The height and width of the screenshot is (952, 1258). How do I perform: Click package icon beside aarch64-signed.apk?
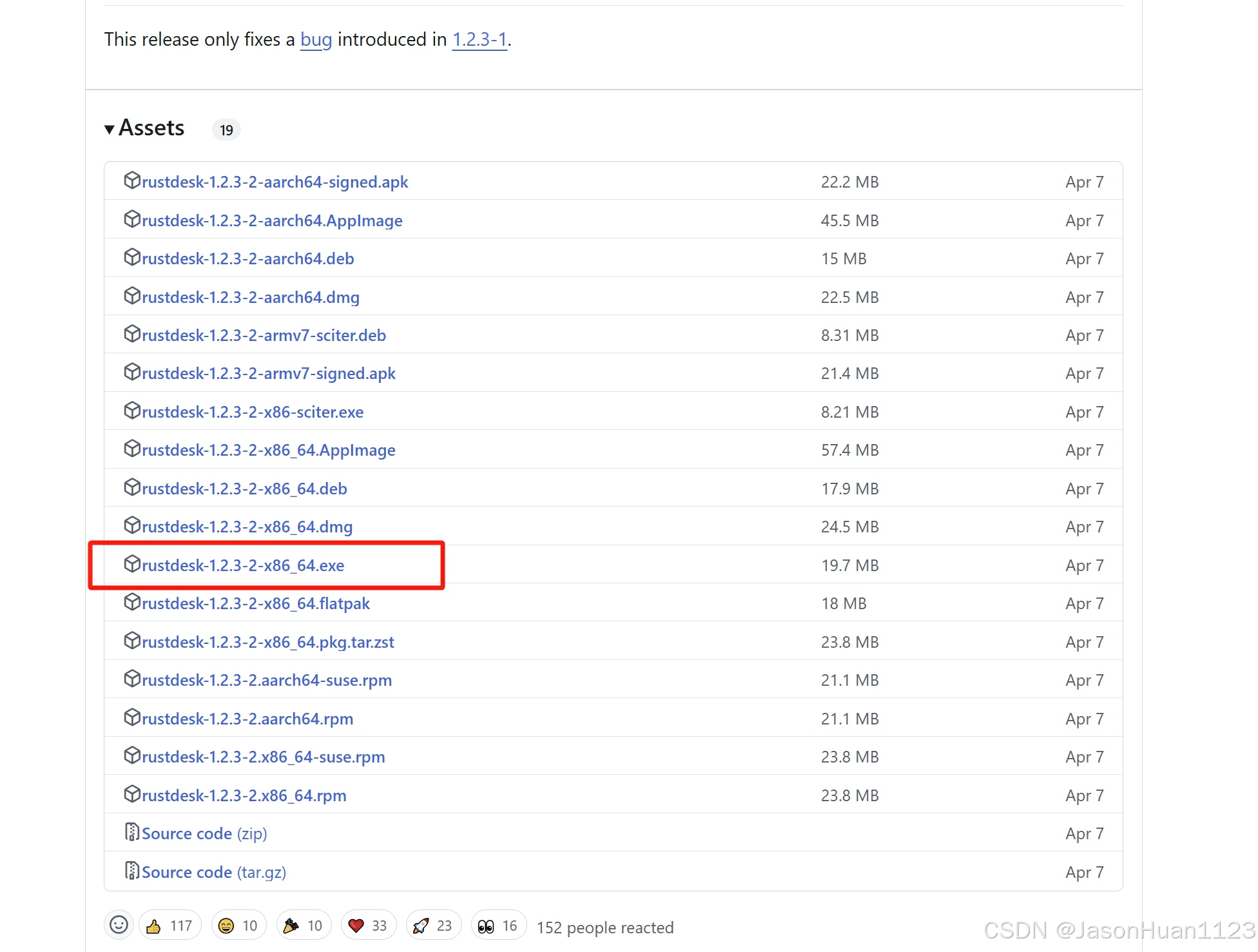[132, 180]
